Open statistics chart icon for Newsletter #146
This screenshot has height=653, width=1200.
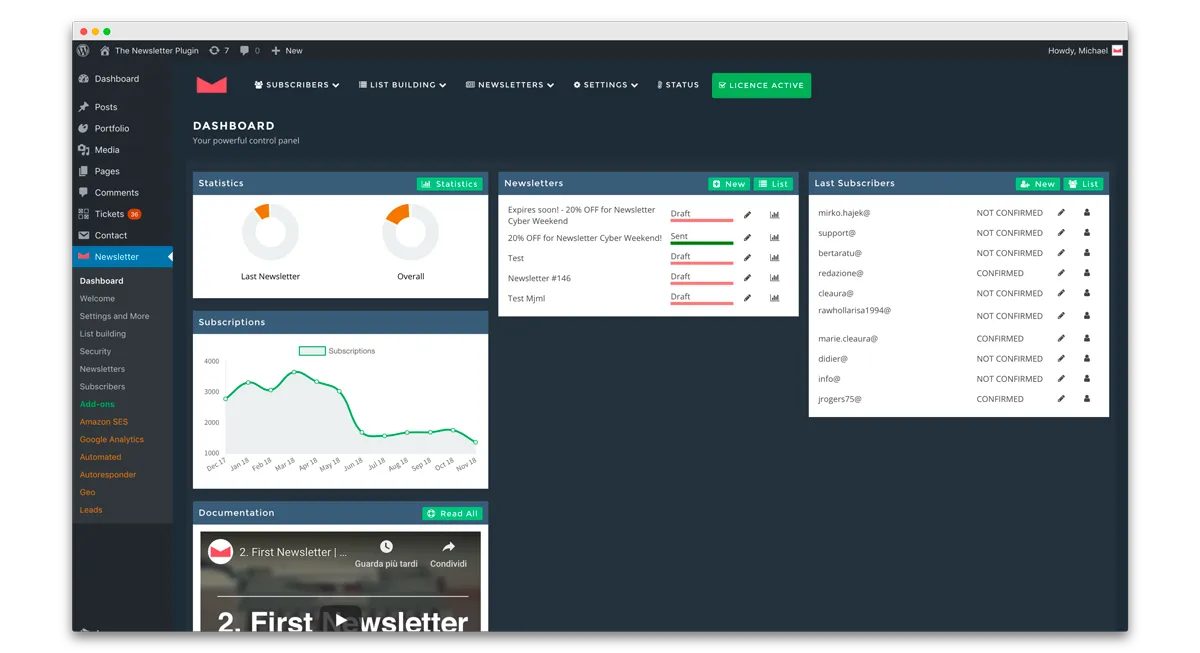pos(774,278)
